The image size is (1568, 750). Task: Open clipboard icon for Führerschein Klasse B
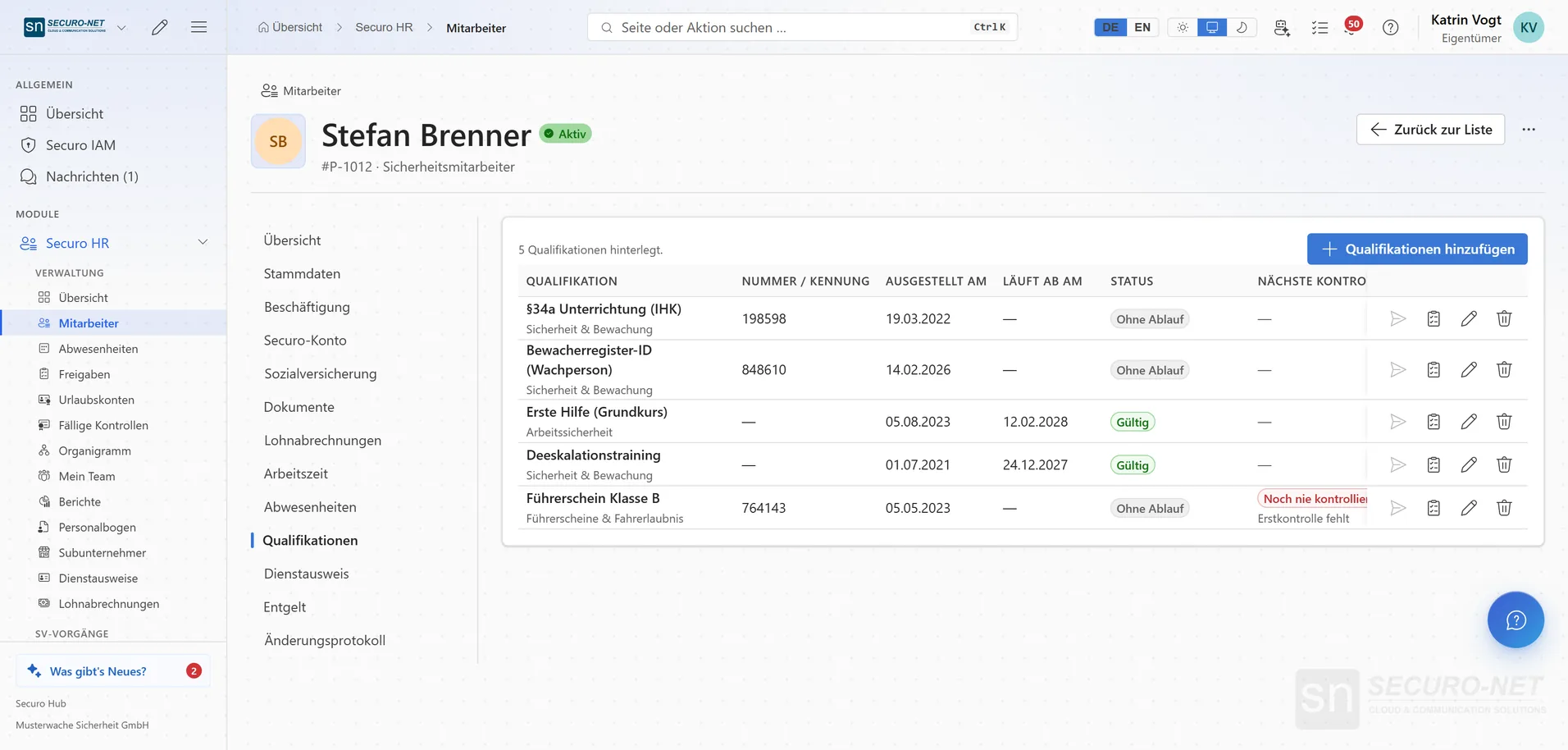pyautogui.click(x=1434, y=508)
